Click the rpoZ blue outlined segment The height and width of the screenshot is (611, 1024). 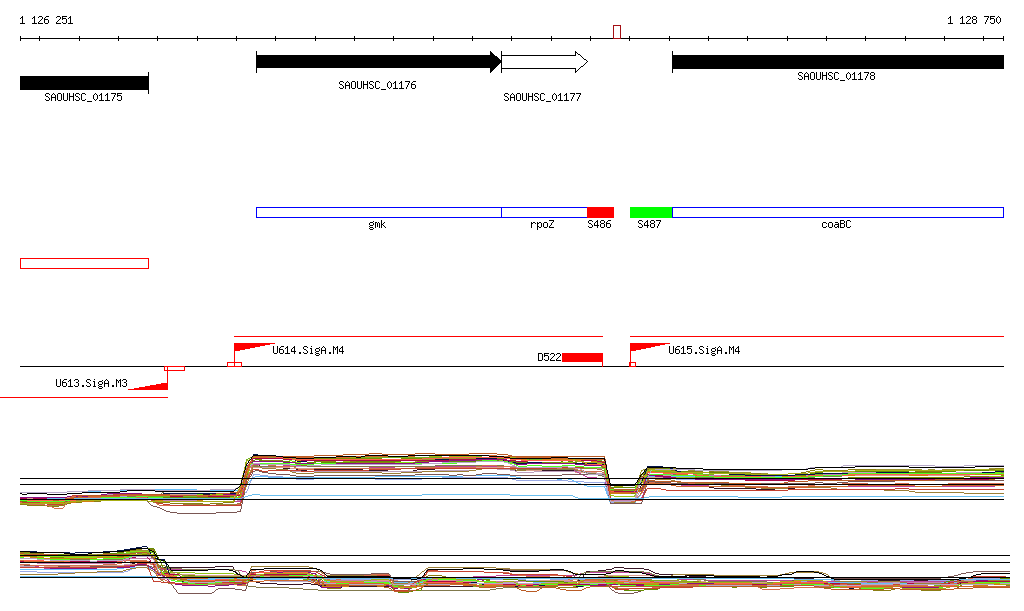[545, 212]
